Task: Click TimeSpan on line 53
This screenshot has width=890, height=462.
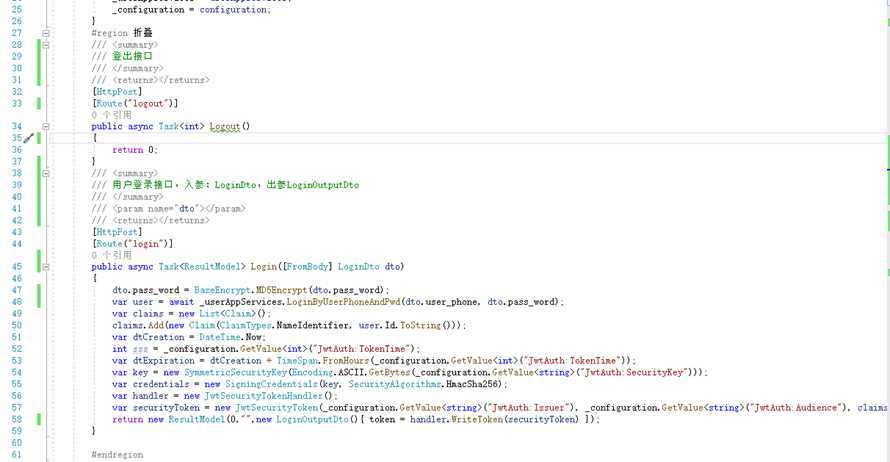Action: tap(297, 360)
